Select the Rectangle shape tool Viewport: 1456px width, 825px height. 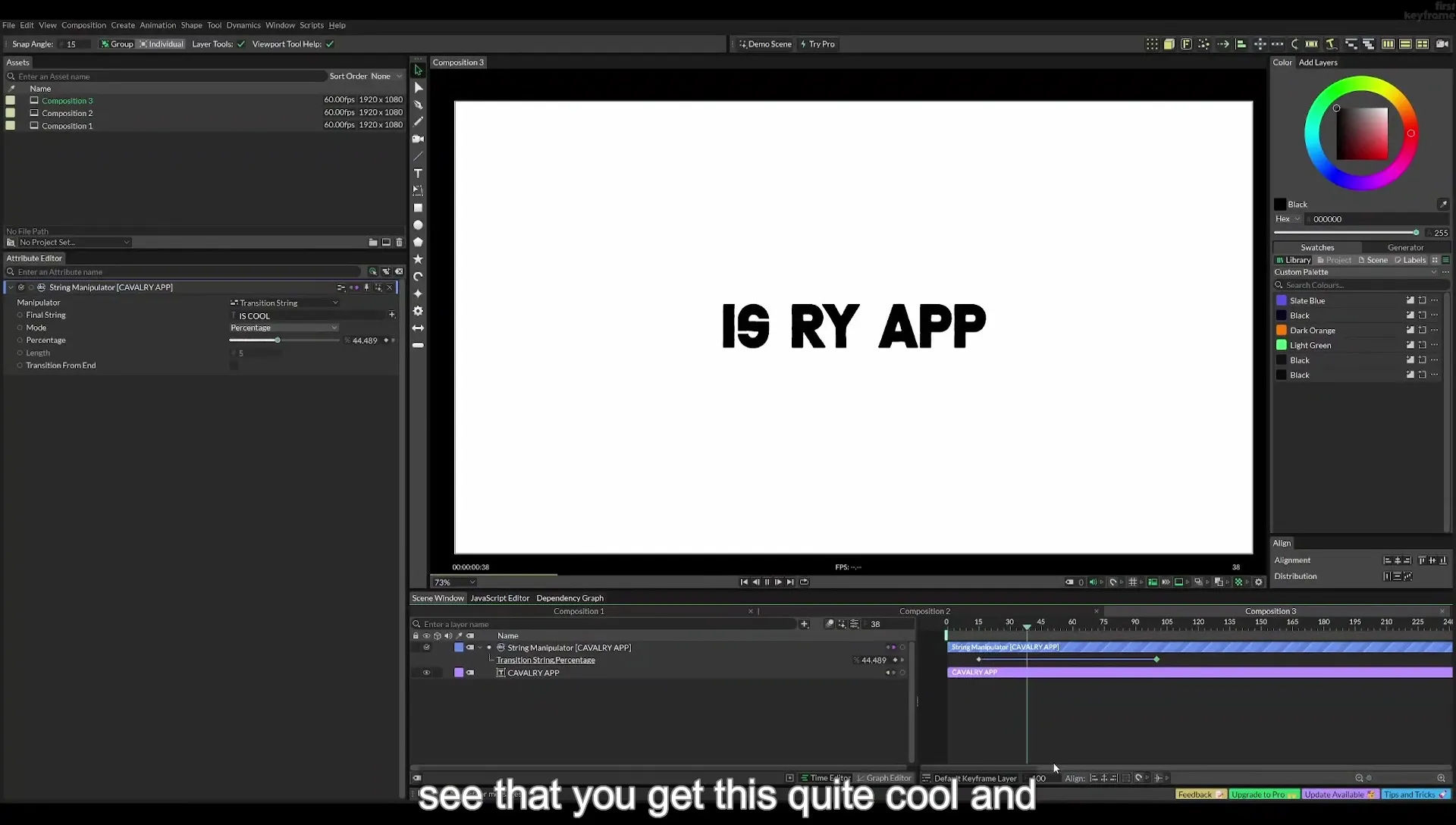click(418, 208)
